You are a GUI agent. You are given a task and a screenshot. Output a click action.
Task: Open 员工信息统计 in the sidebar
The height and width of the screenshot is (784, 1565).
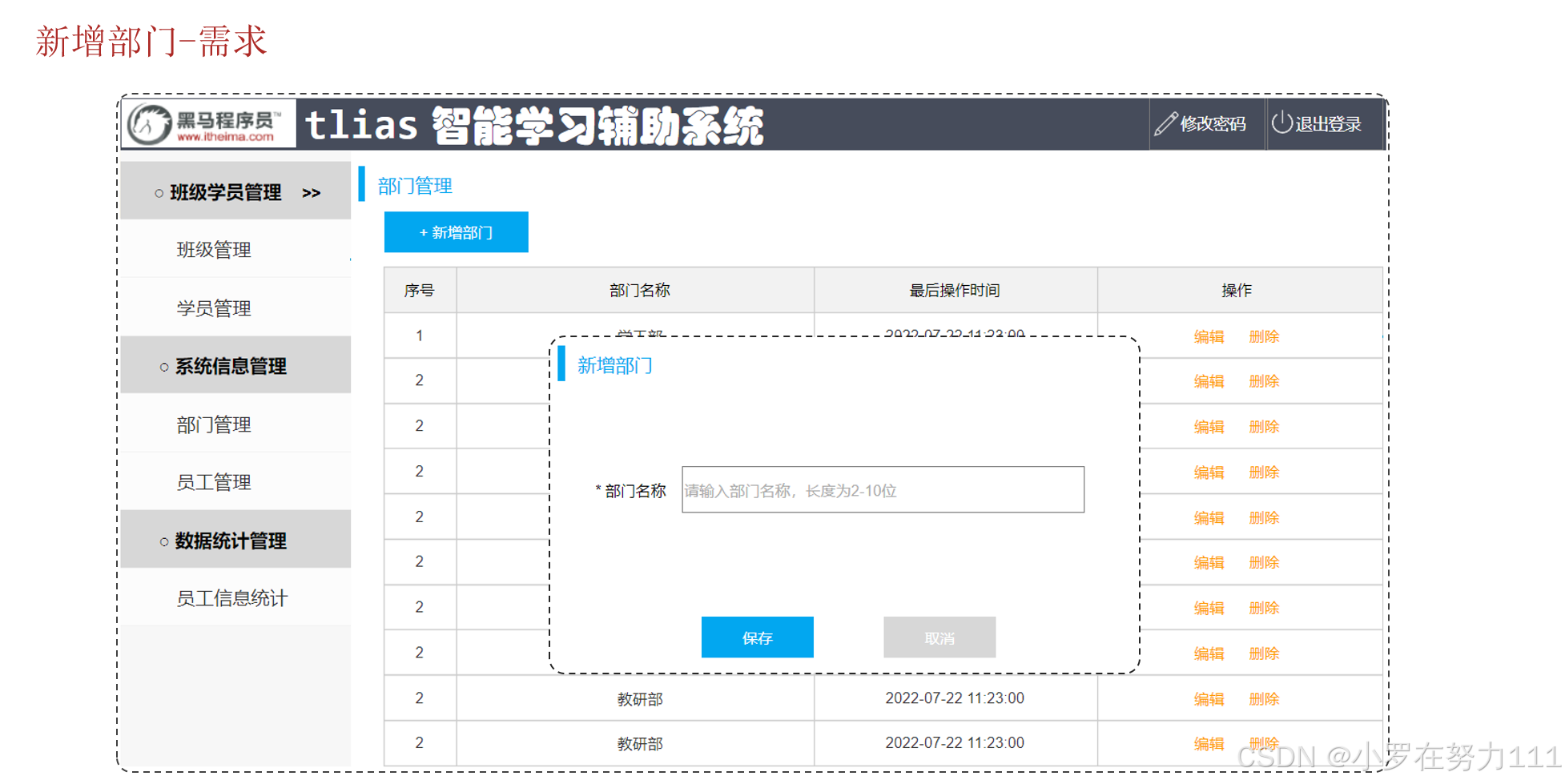coord(231,598)
